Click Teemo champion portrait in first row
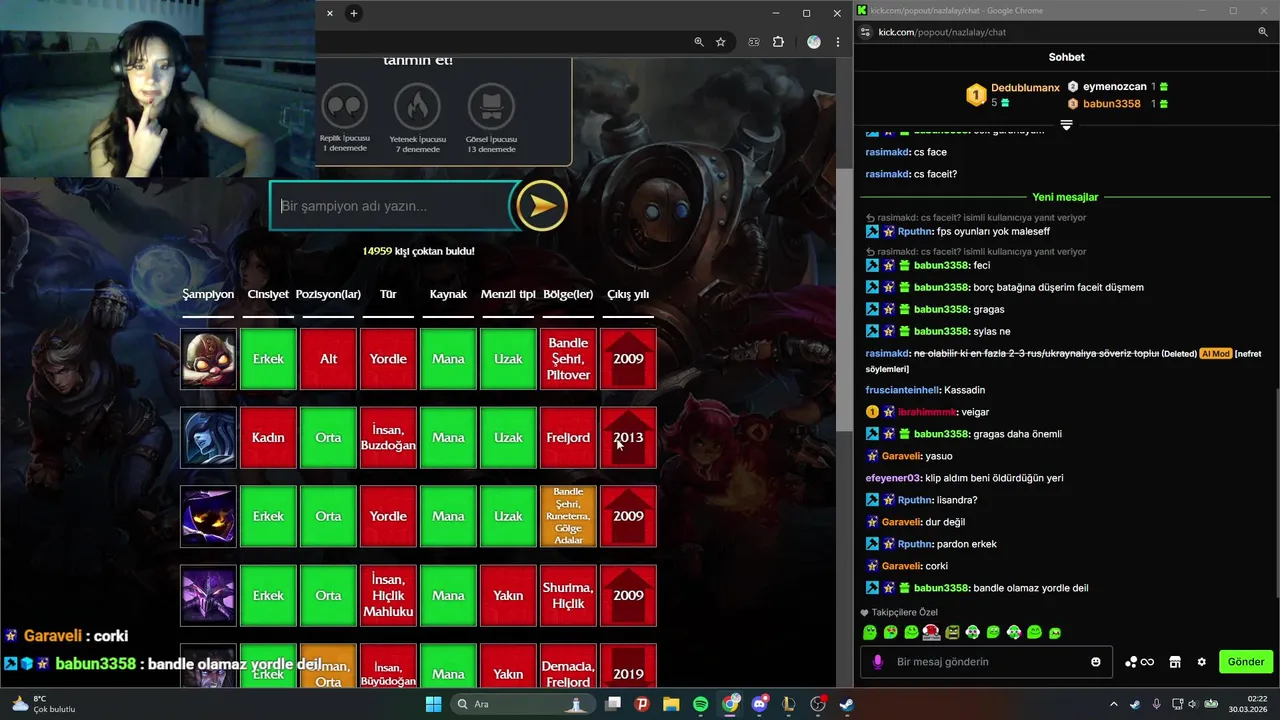 [x=208, y=359]
